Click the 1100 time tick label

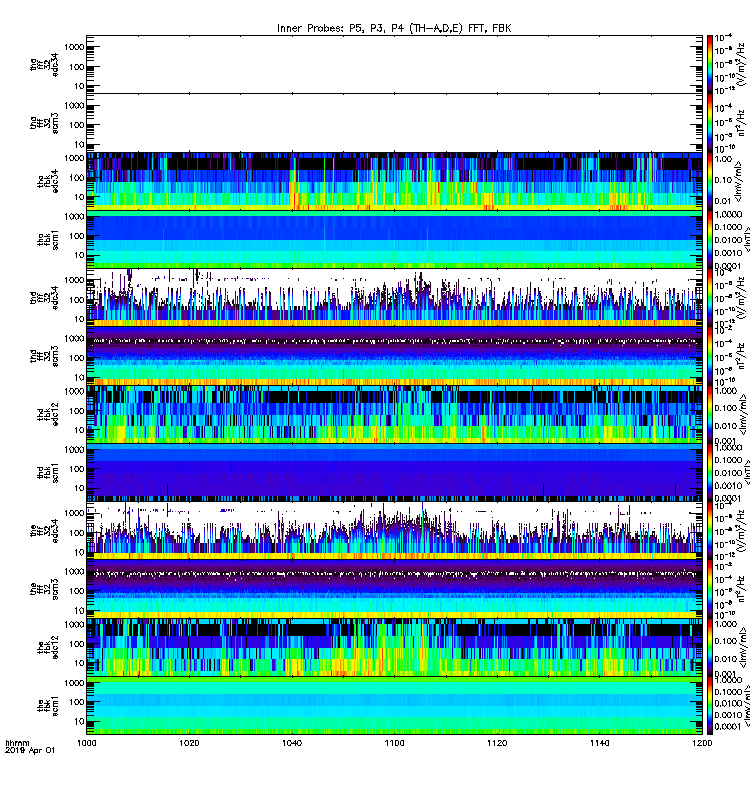click(x=394, y=743)
